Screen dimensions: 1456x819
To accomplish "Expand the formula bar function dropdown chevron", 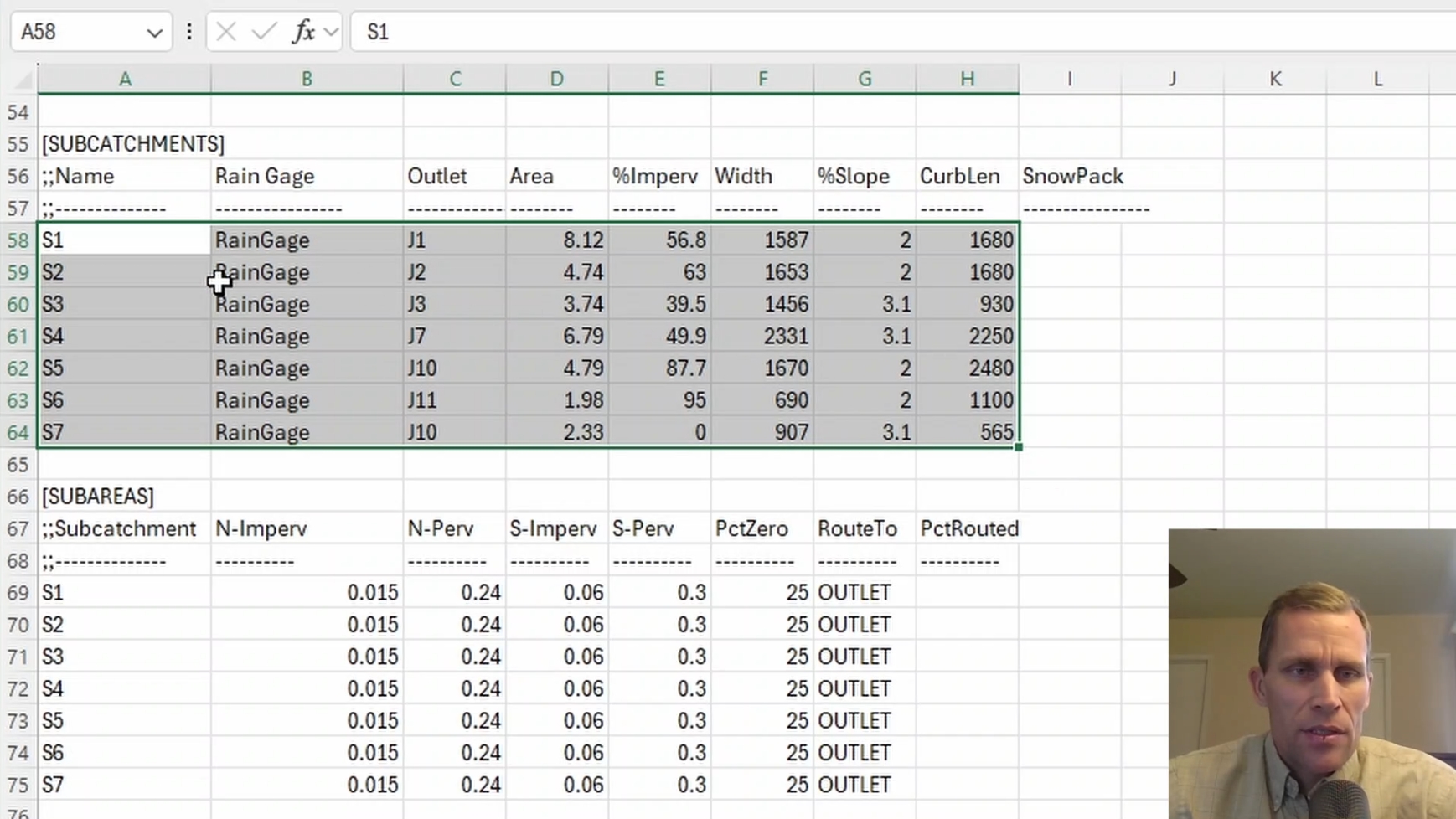I will [x=331, y=33].
